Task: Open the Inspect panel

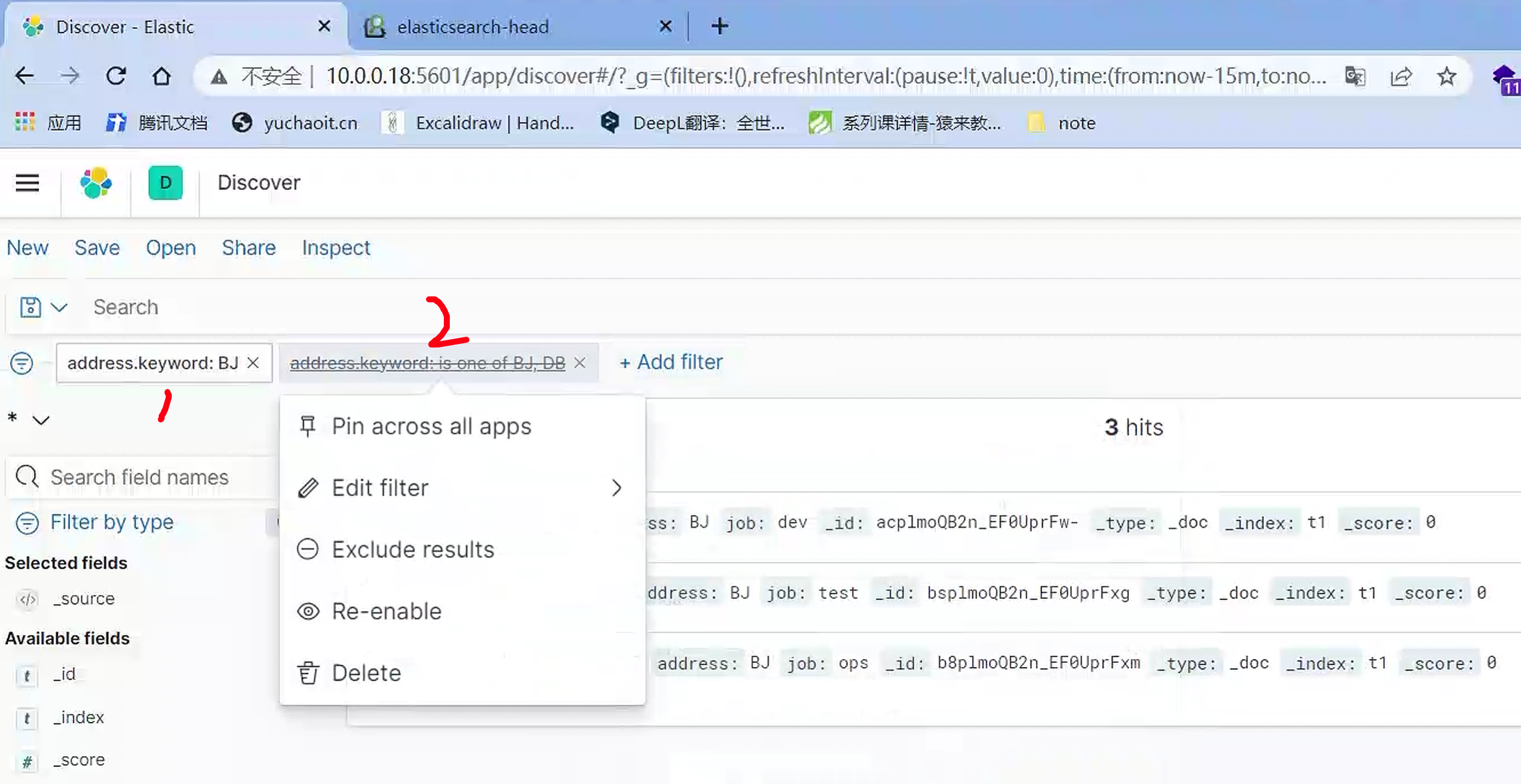Action: pyautogui.click(x=336, y=248)
